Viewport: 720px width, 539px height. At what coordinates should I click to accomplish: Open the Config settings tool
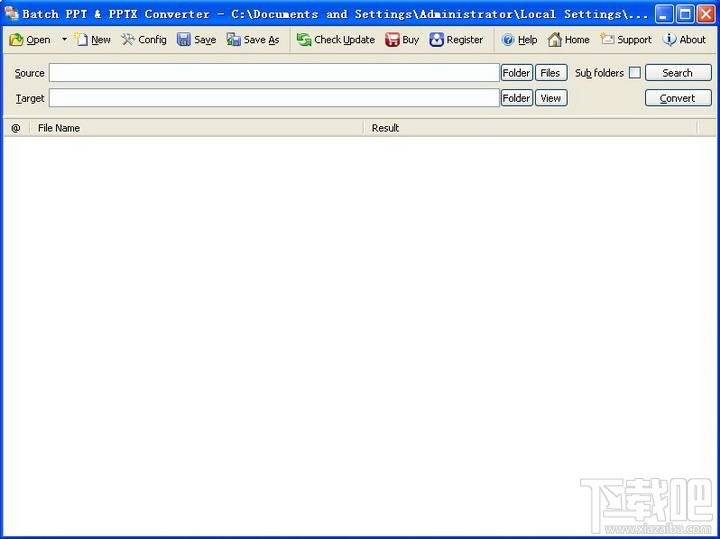(x=144, y=40)
